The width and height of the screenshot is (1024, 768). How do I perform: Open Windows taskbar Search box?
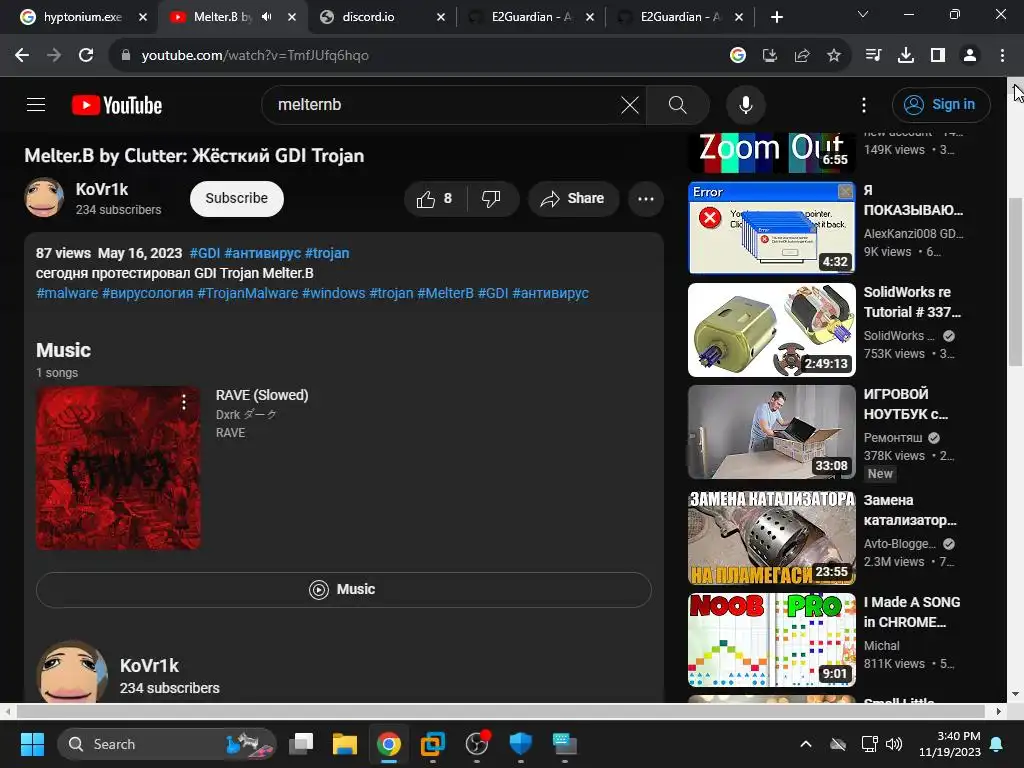[167, 744]
